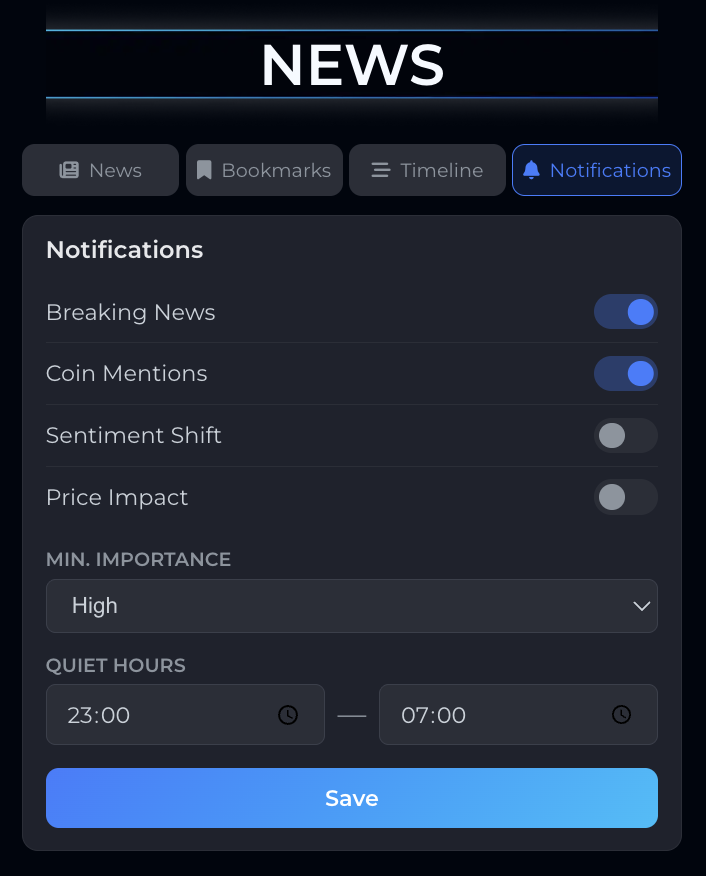Select the News tab label

click(113, 170)
